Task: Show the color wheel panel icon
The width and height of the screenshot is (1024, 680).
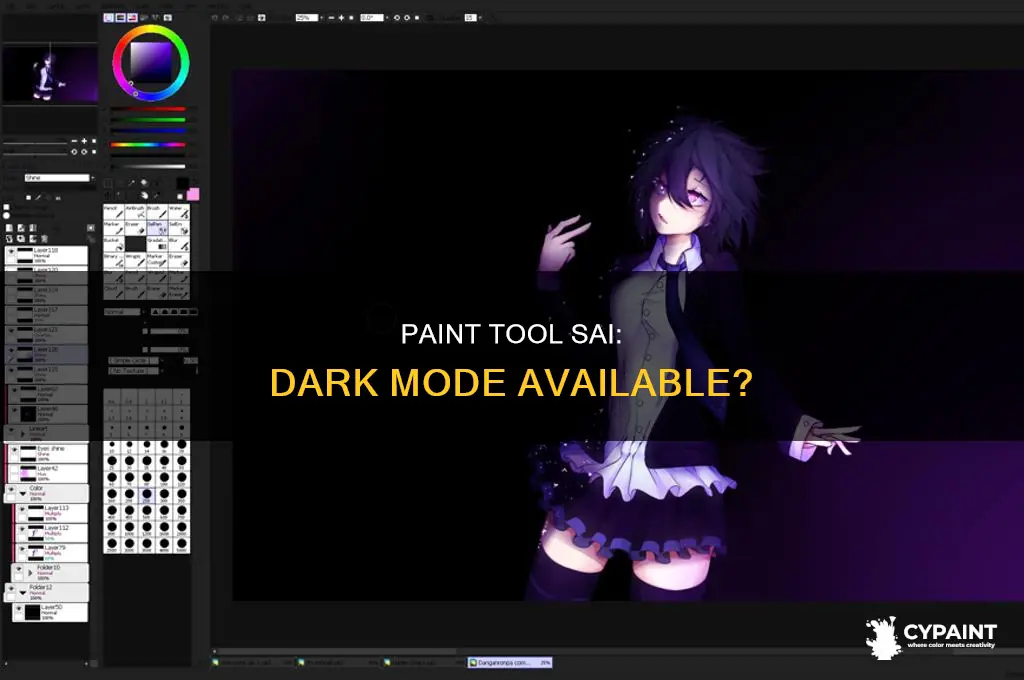Action: 108,18
